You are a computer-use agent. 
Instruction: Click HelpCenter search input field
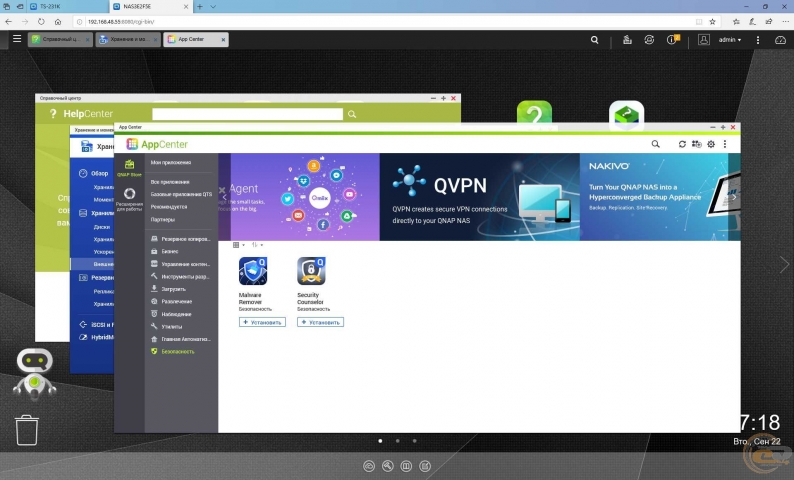point(248,114)
